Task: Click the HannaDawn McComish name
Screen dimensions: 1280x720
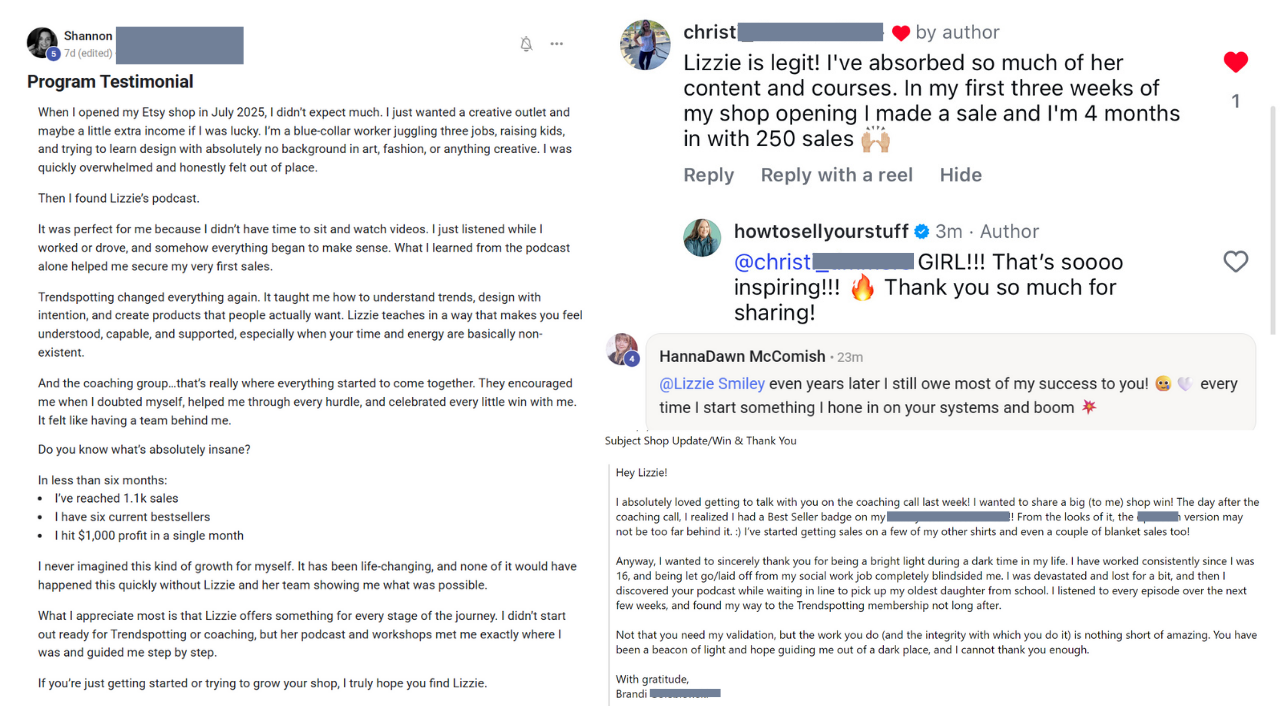Action: pyautogui.click(x=742, y=356)
